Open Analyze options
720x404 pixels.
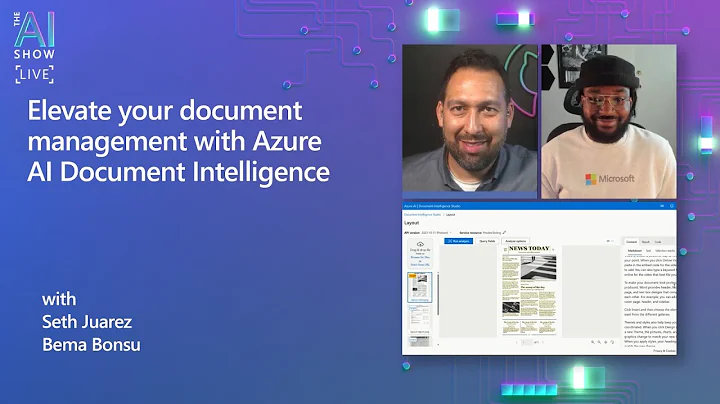click(516, 241)
